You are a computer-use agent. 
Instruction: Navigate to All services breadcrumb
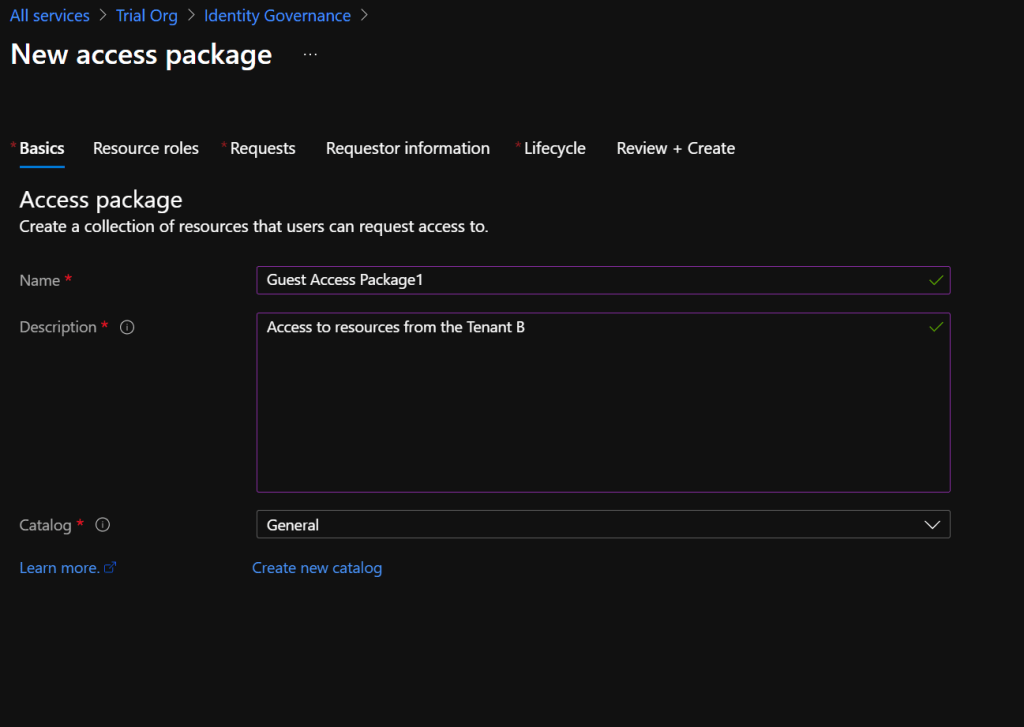point(50,16)
